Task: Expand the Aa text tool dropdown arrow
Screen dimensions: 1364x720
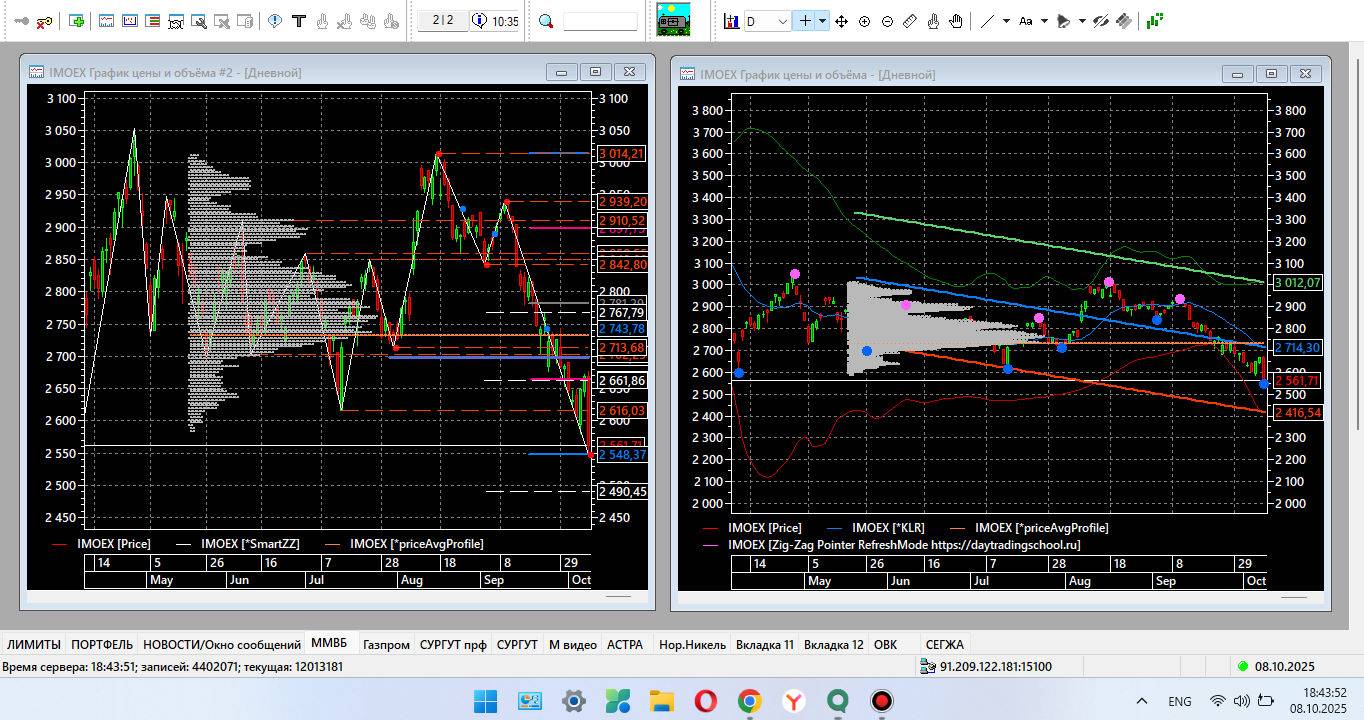Action: (1044, 21)
